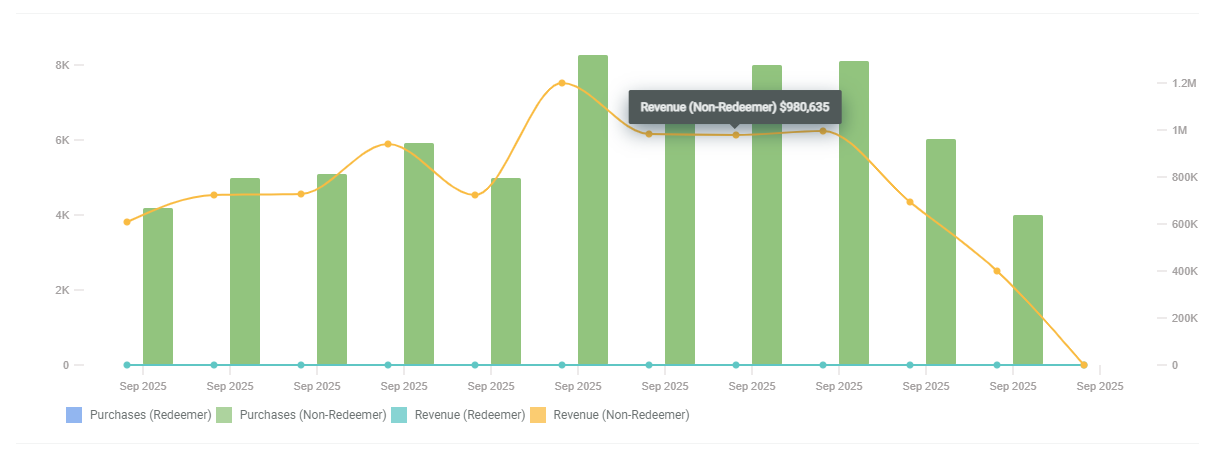Screen dimensions: 1218x457
Task: Click the second green bar from the left
Action: tap(245, 271)
